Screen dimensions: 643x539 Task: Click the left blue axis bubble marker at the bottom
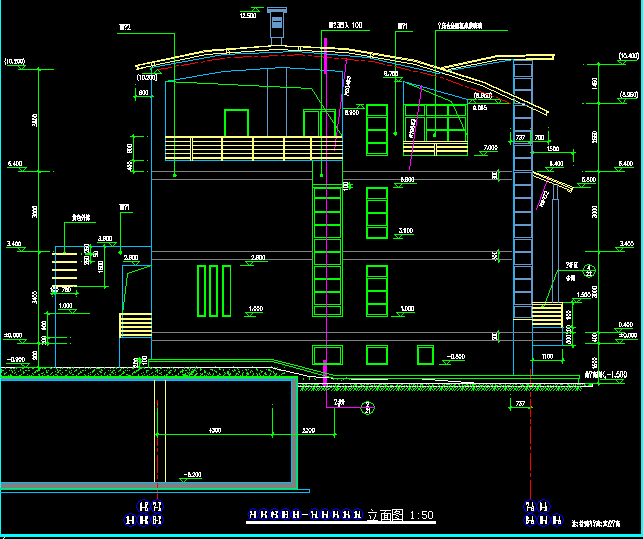tap(149, 512)
